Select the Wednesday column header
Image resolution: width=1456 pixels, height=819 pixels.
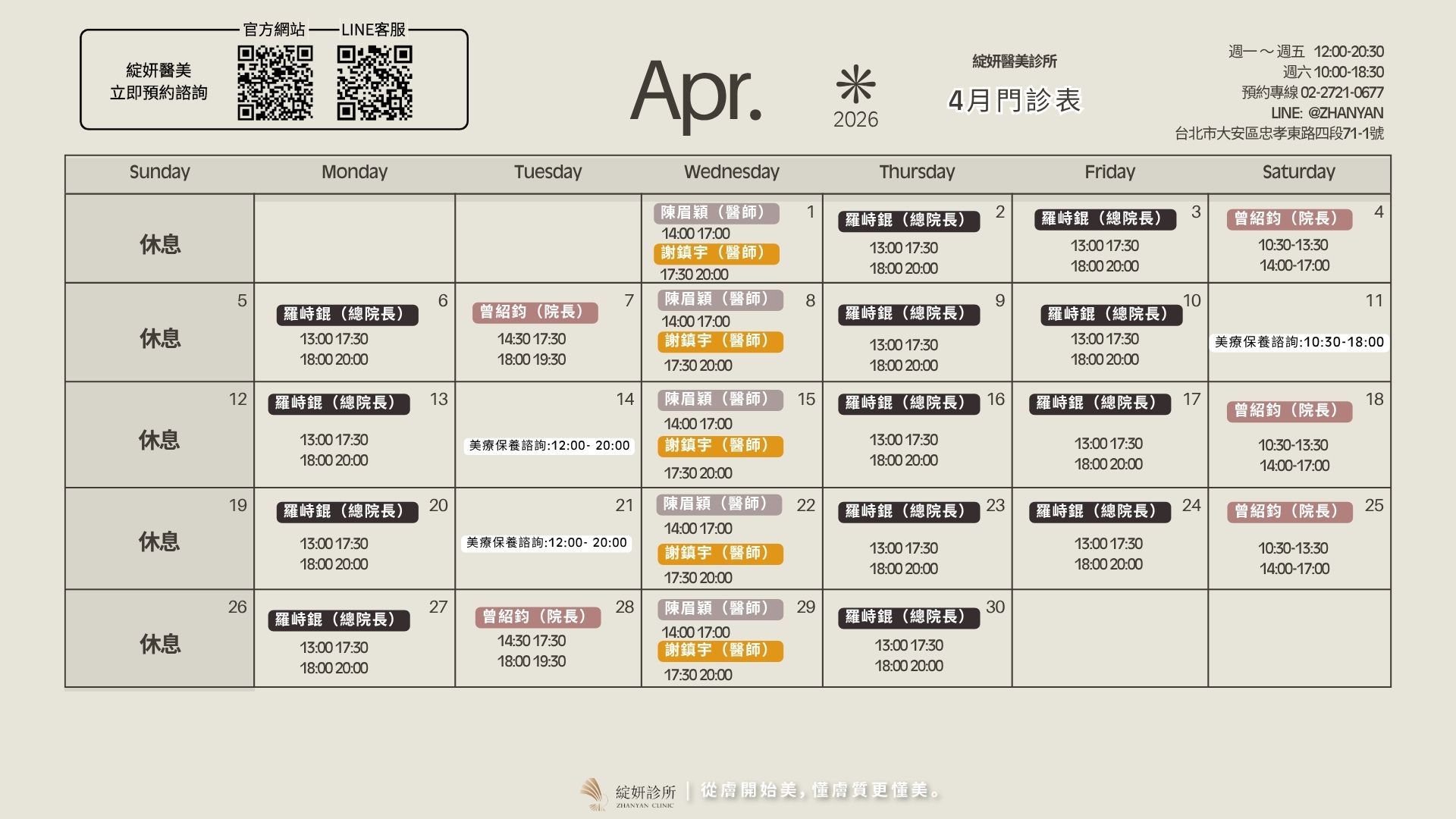(x=732, y=173)
